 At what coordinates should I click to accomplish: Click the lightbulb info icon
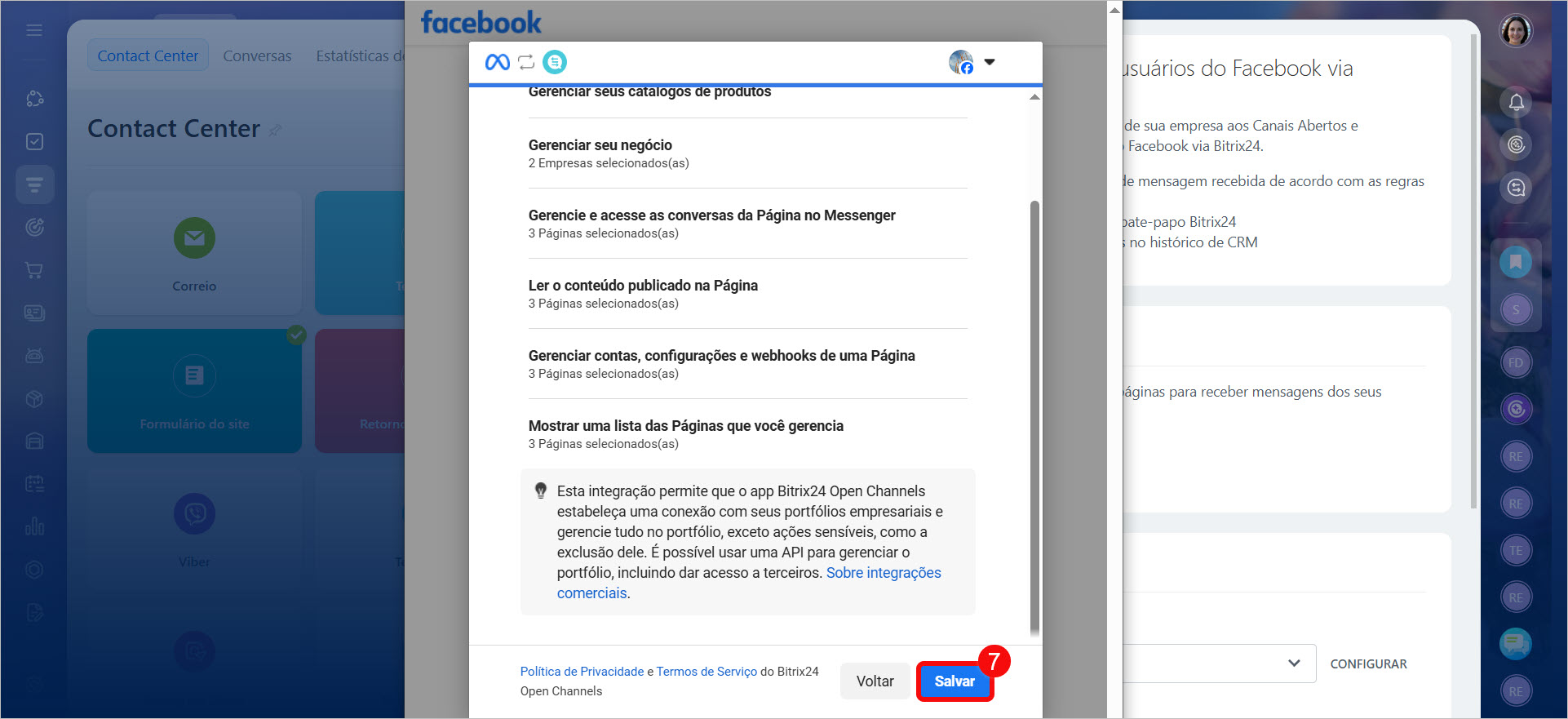540,490
